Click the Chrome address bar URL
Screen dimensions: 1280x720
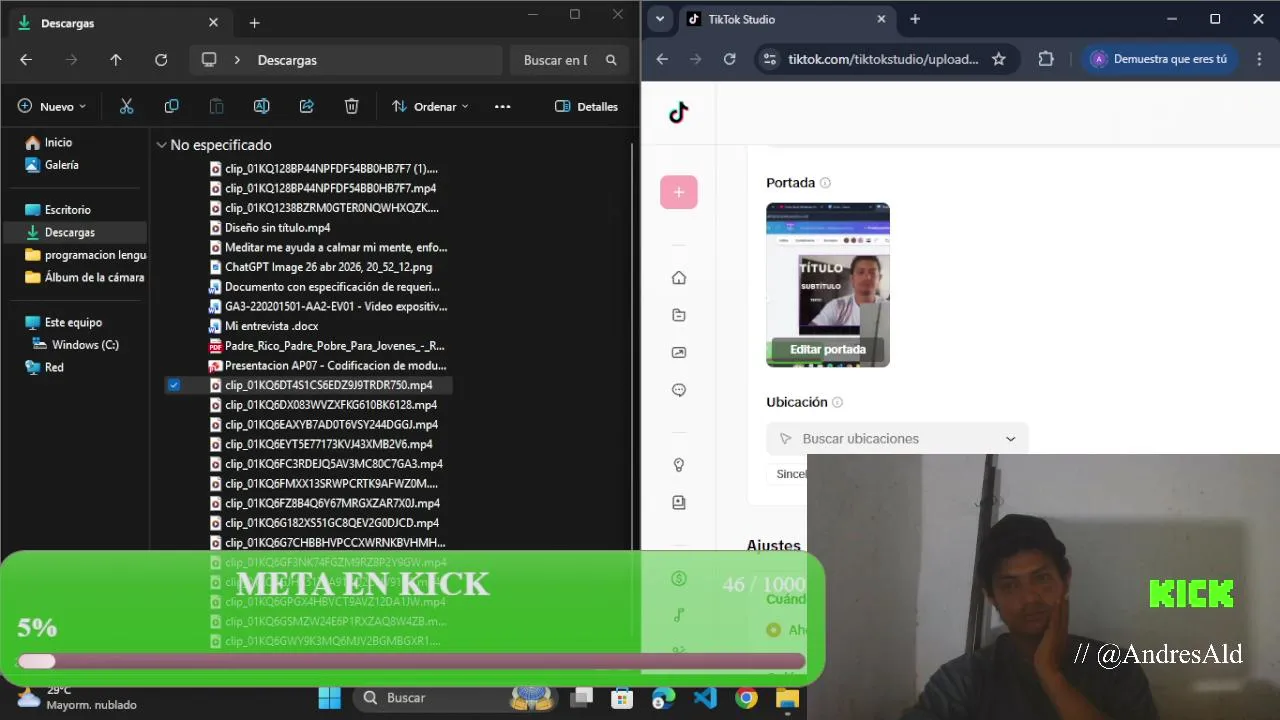[883, 59]
